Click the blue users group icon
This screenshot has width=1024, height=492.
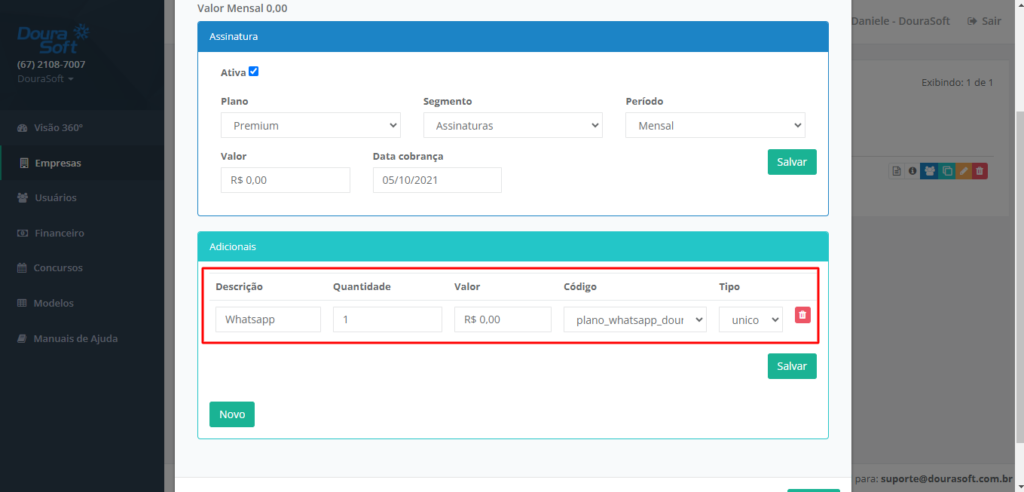point(929,171)
